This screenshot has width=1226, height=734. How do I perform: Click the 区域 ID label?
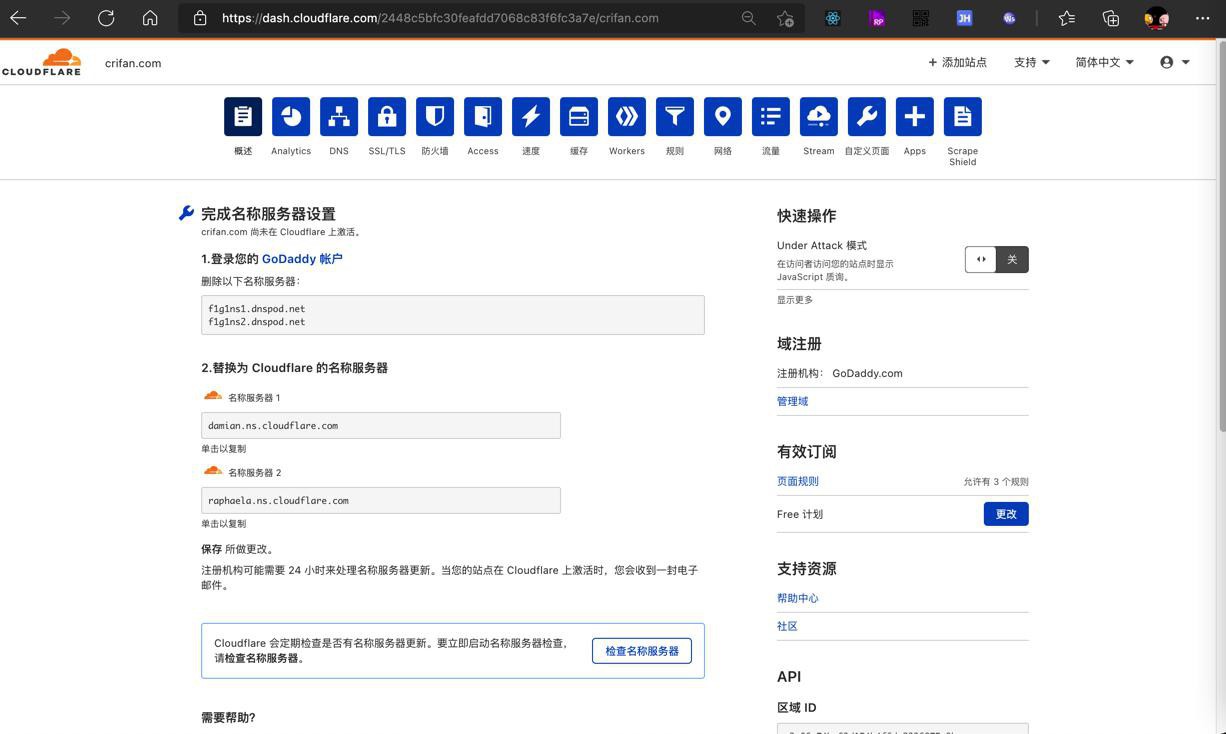[797, 708]
